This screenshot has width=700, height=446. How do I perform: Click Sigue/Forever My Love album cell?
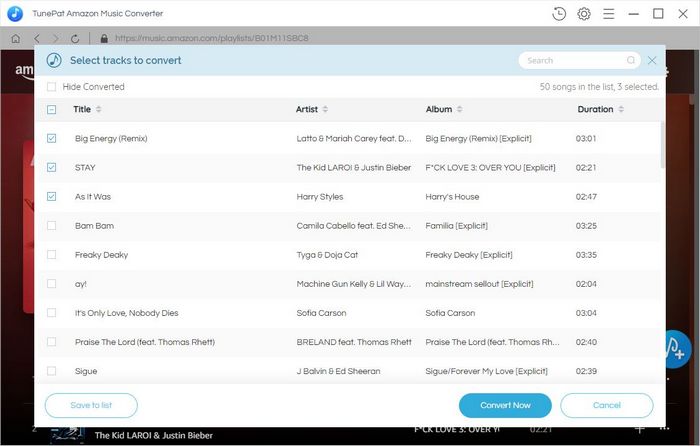[x=486, y=371]
